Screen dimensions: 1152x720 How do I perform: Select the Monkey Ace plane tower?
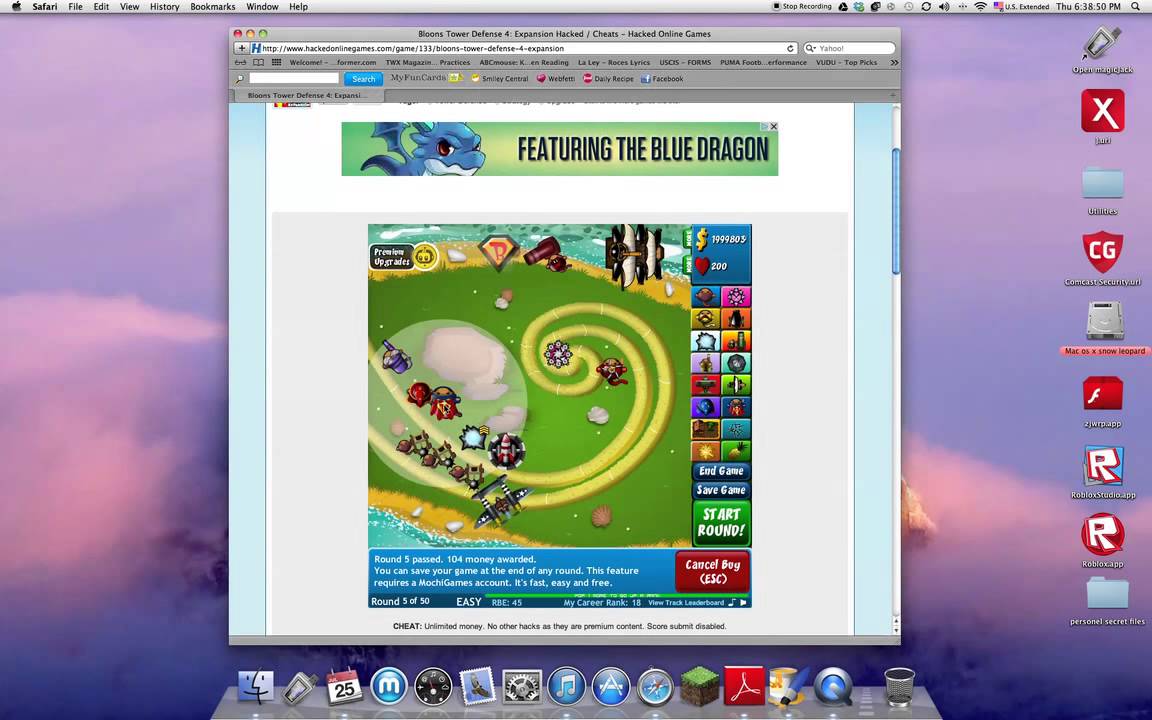706,385
